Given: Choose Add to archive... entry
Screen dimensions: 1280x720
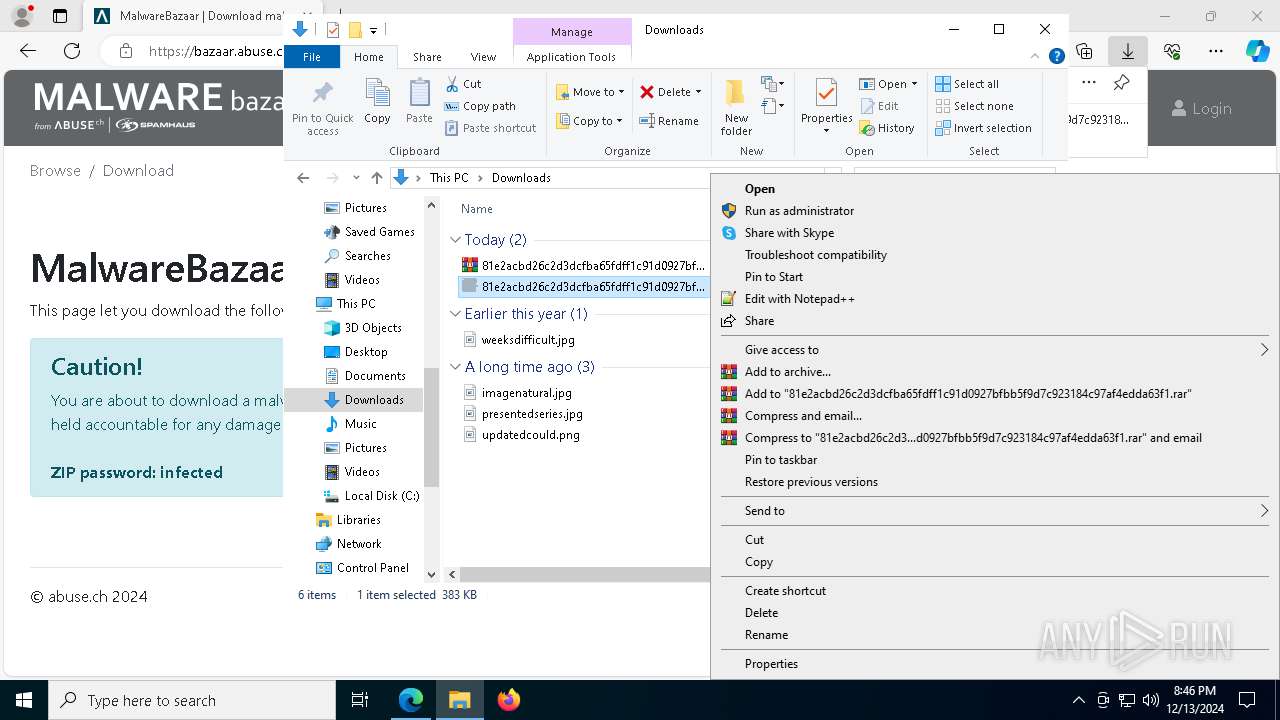Looking at the screenshot, I should click(787, 372).
